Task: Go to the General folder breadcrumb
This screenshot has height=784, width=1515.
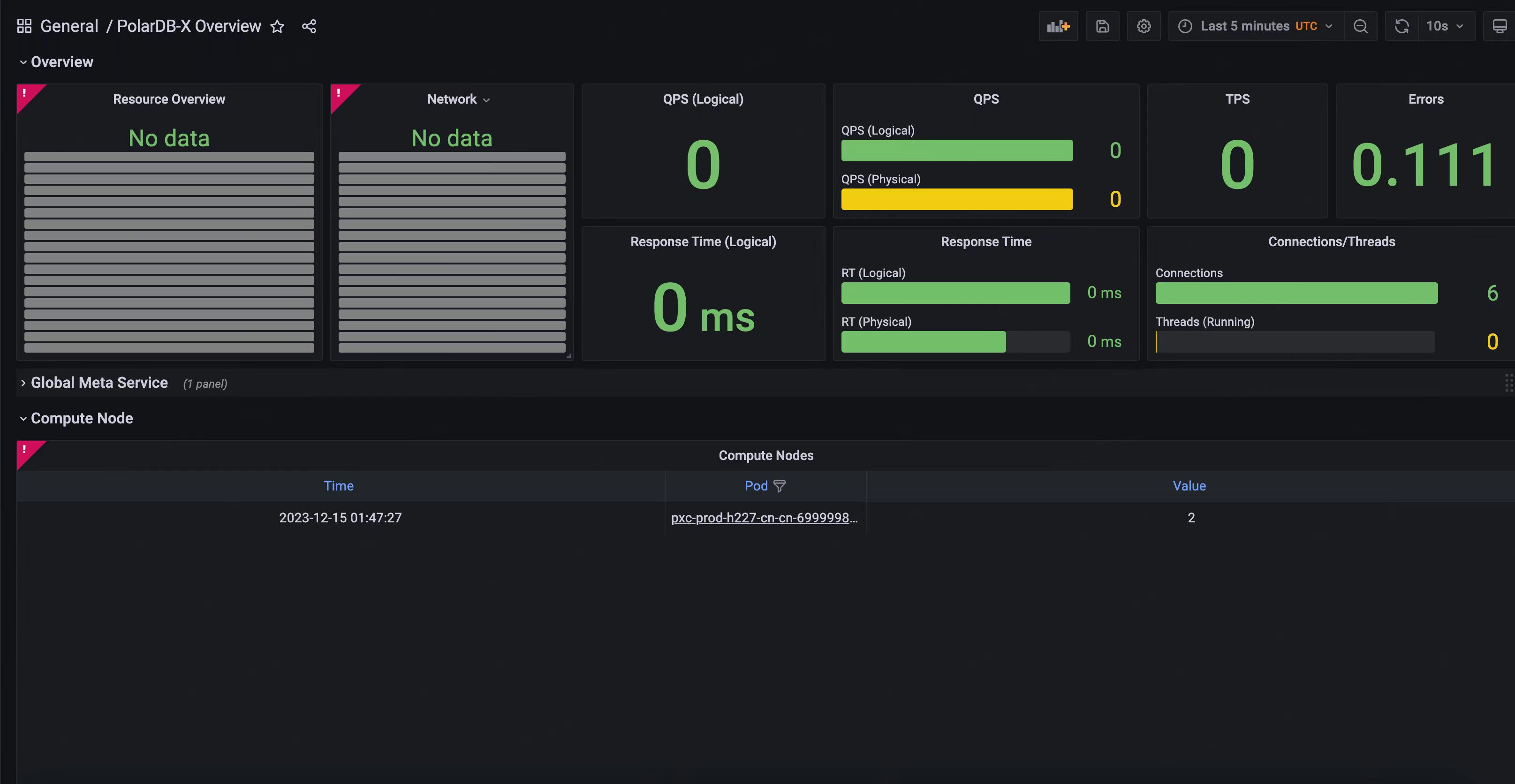Action: [x=69, y=26]
